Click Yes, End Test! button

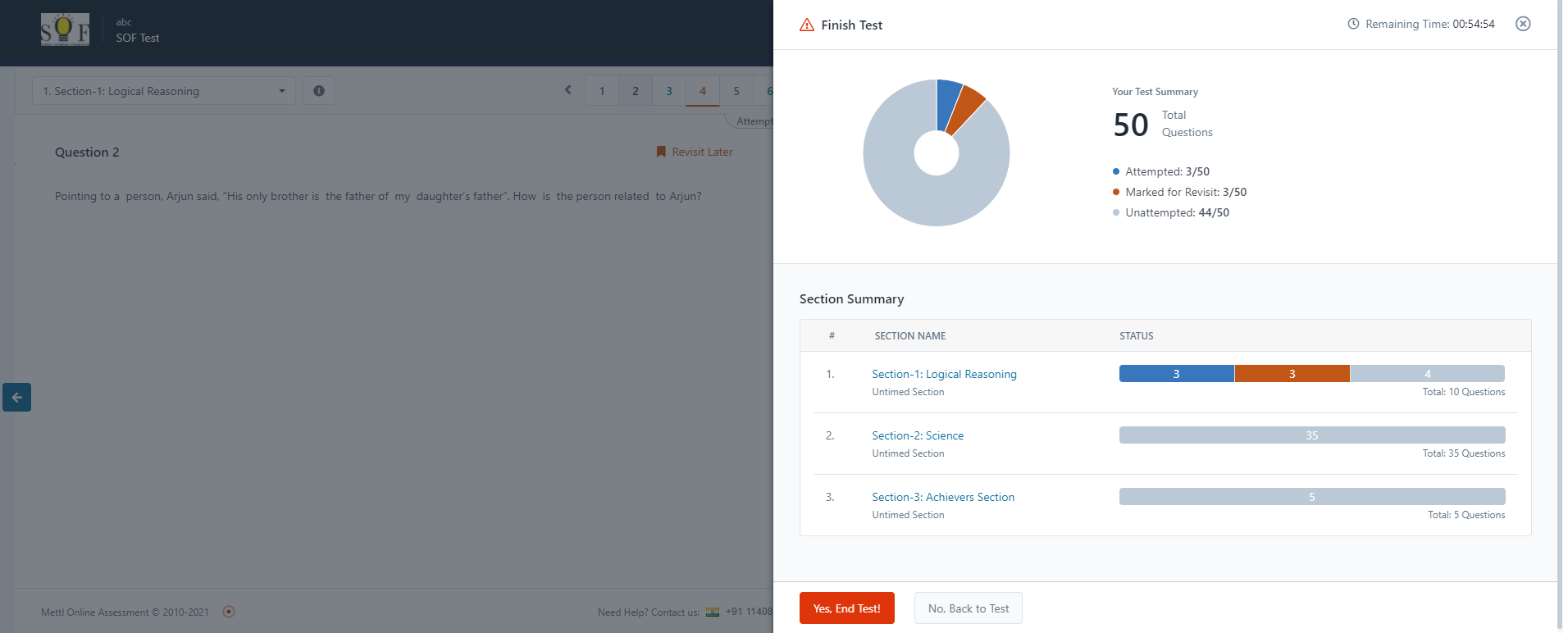(847, 608)
